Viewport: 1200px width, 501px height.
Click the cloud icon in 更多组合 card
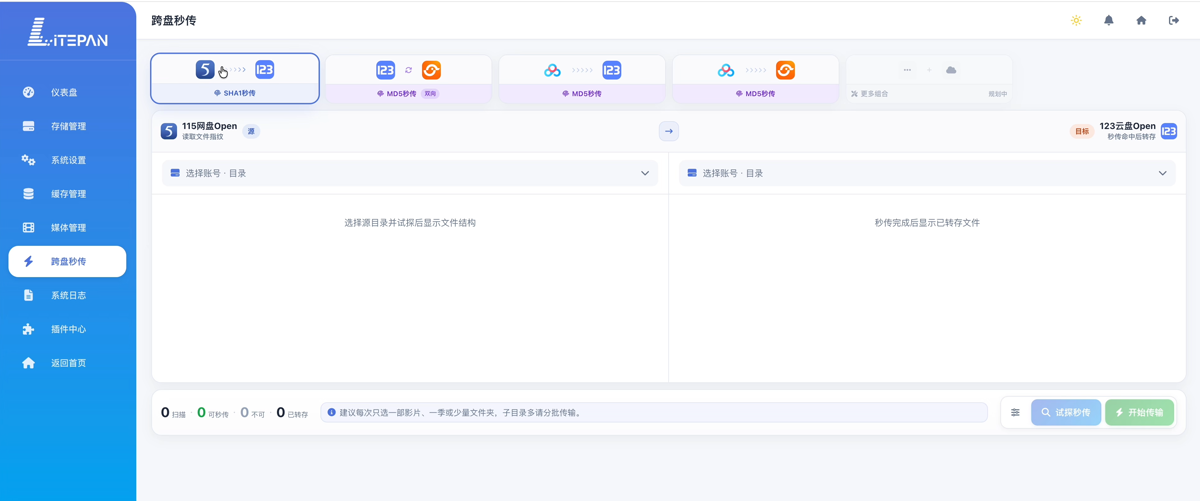point(951,70)
